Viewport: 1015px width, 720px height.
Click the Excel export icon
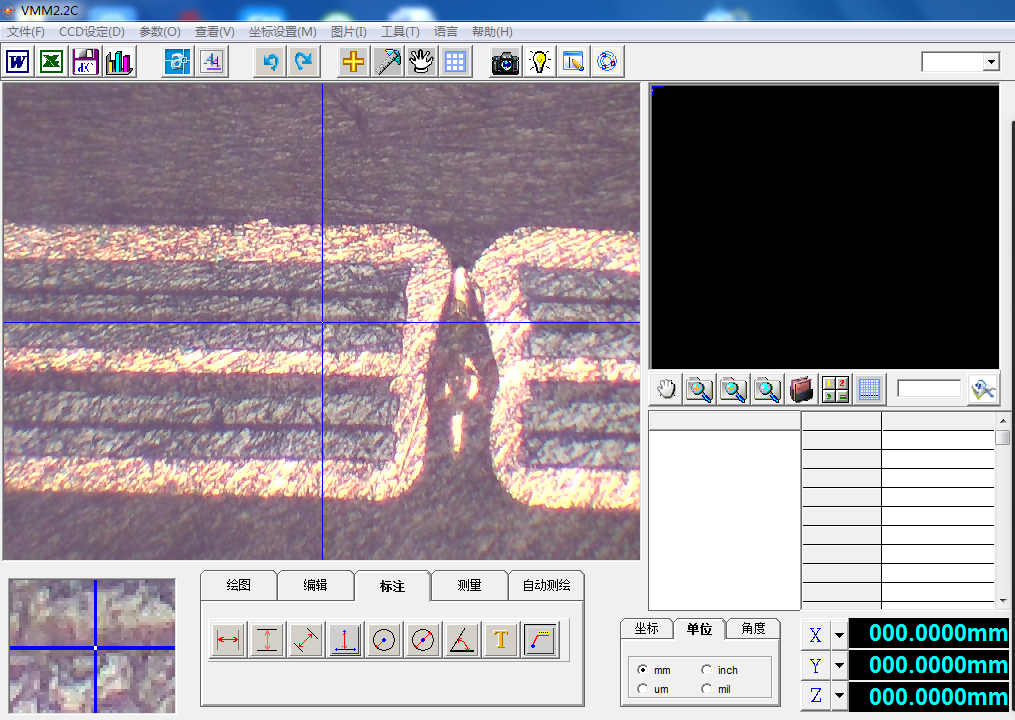pos(51,62)
